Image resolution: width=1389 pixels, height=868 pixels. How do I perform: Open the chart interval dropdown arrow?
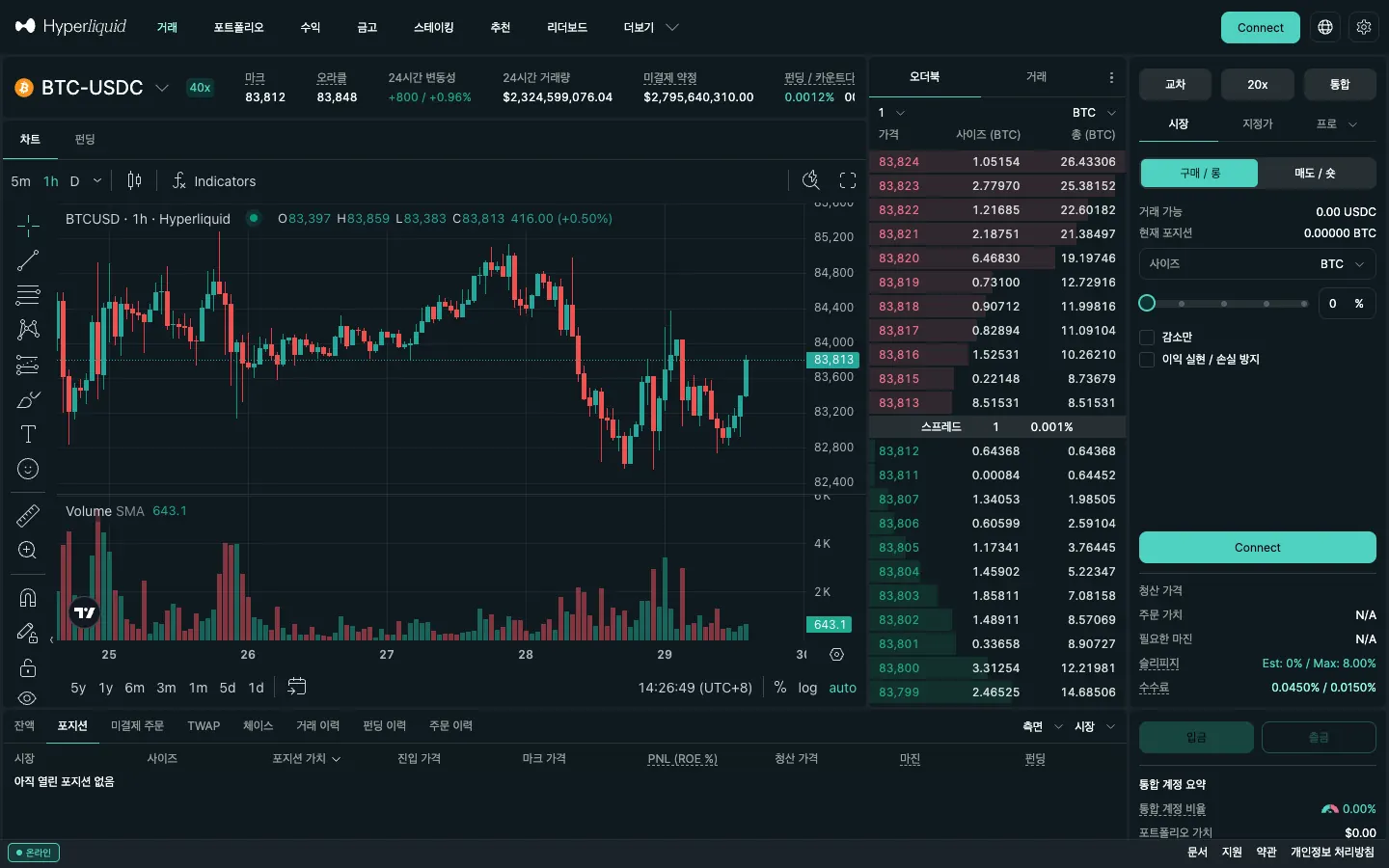point(97,180)
